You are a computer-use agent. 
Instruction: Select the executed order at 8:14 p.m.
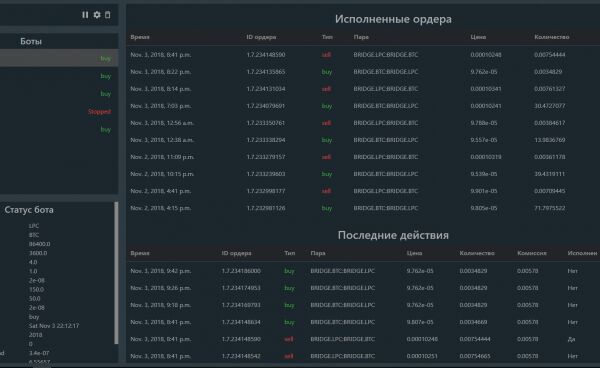coord(363,89)
